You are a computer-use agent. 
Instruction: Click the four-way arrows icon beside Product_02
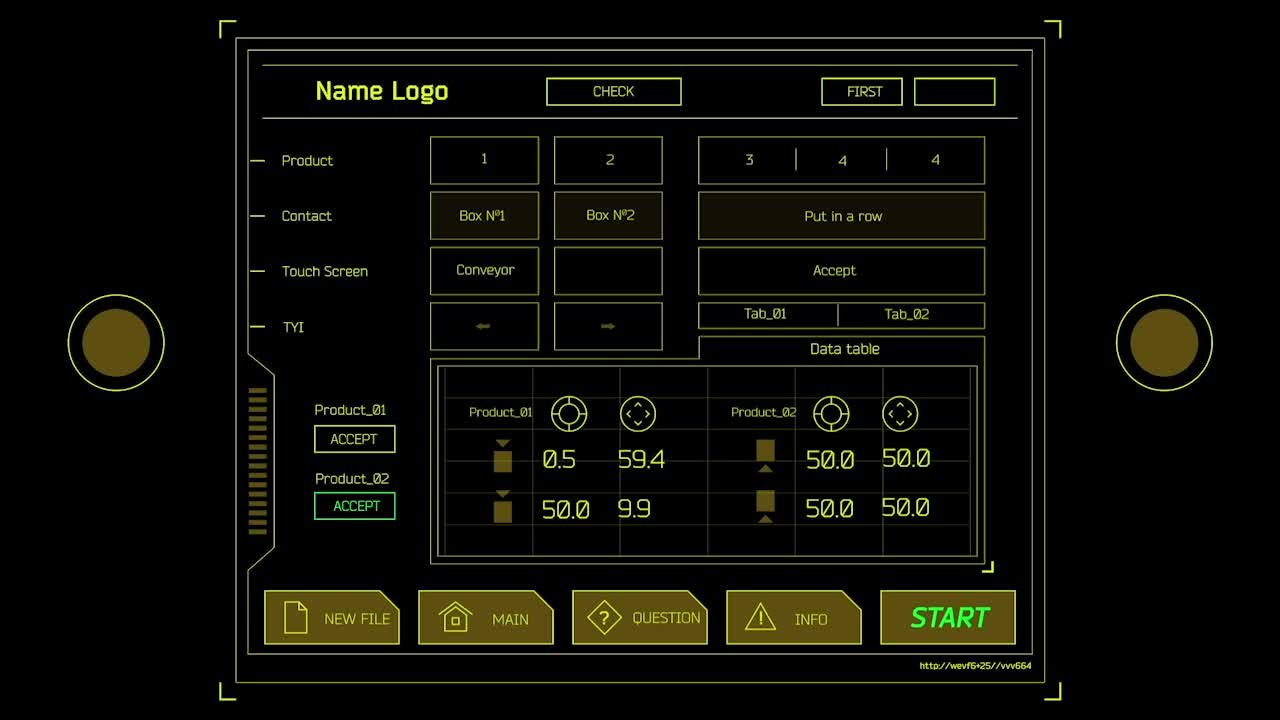click(900, 413)
